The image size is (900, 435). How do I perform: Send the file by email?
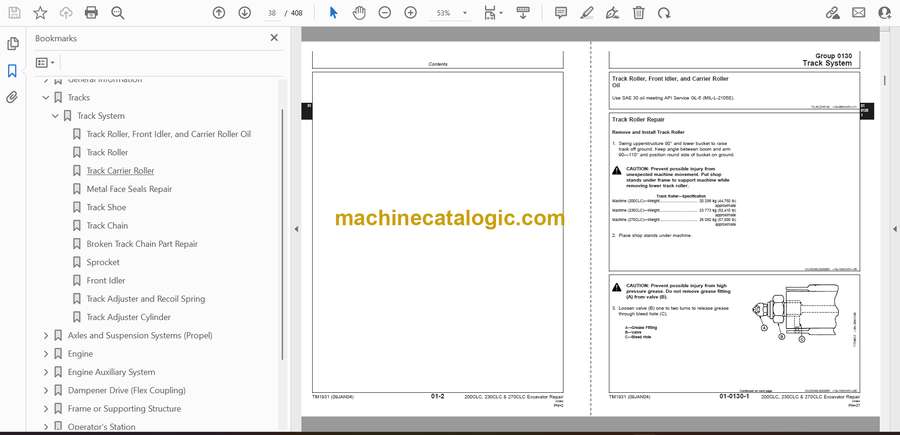tap(859, 13)
